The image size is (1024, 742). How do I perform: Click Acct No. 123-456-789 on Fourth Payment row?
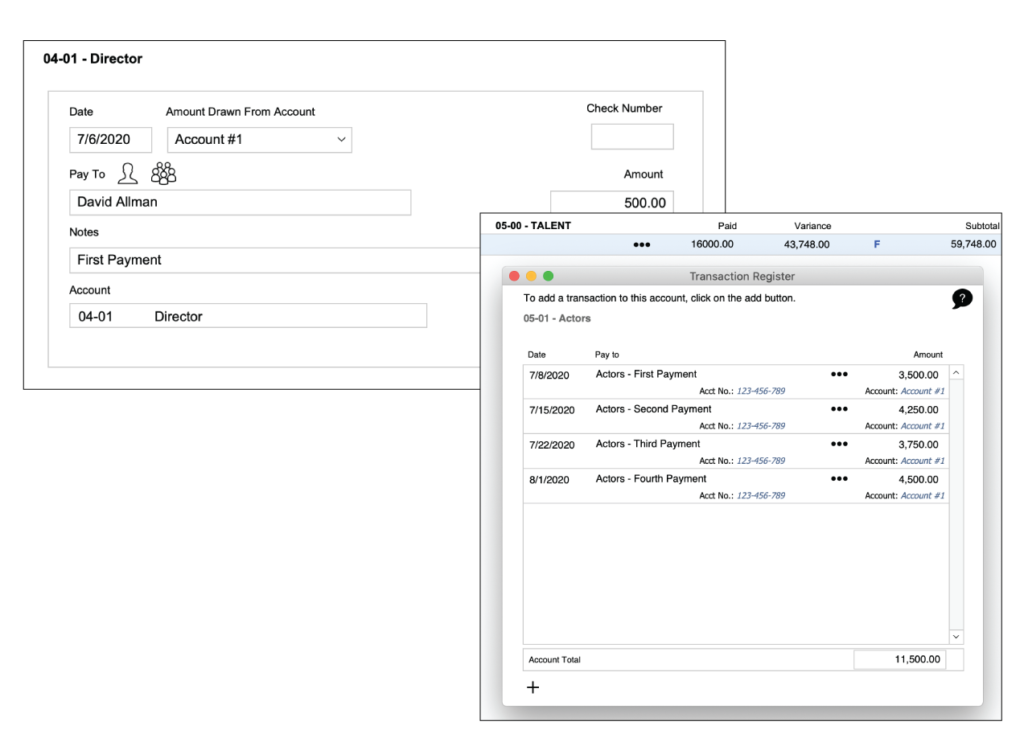coord(761,496)
